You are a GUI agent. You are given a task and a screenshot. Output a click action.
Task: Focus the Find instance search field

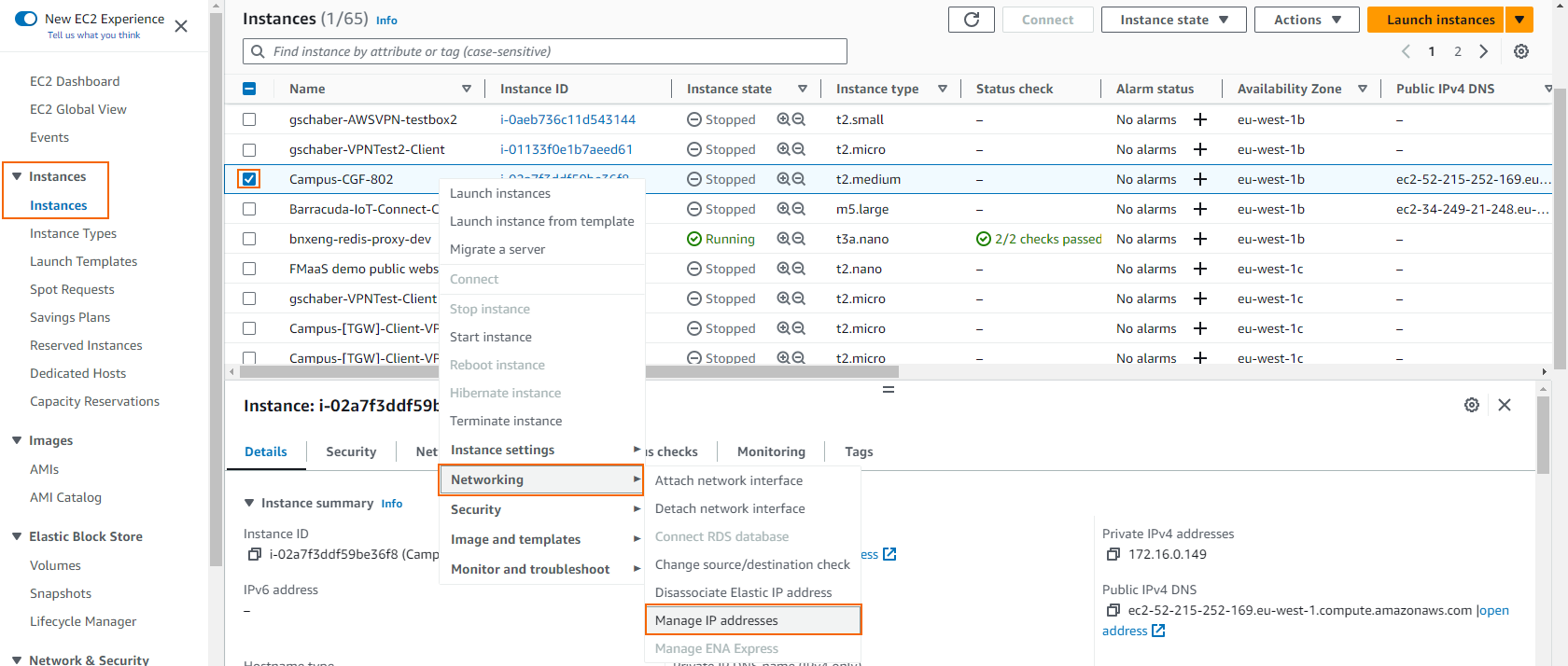545,51
